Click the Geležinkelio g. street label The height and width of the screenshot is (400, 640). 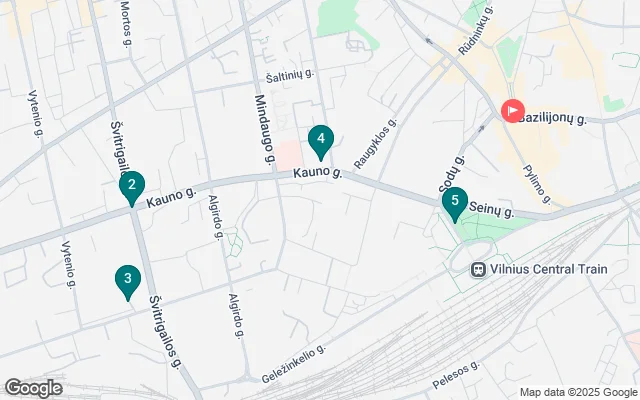pos(294,363)
